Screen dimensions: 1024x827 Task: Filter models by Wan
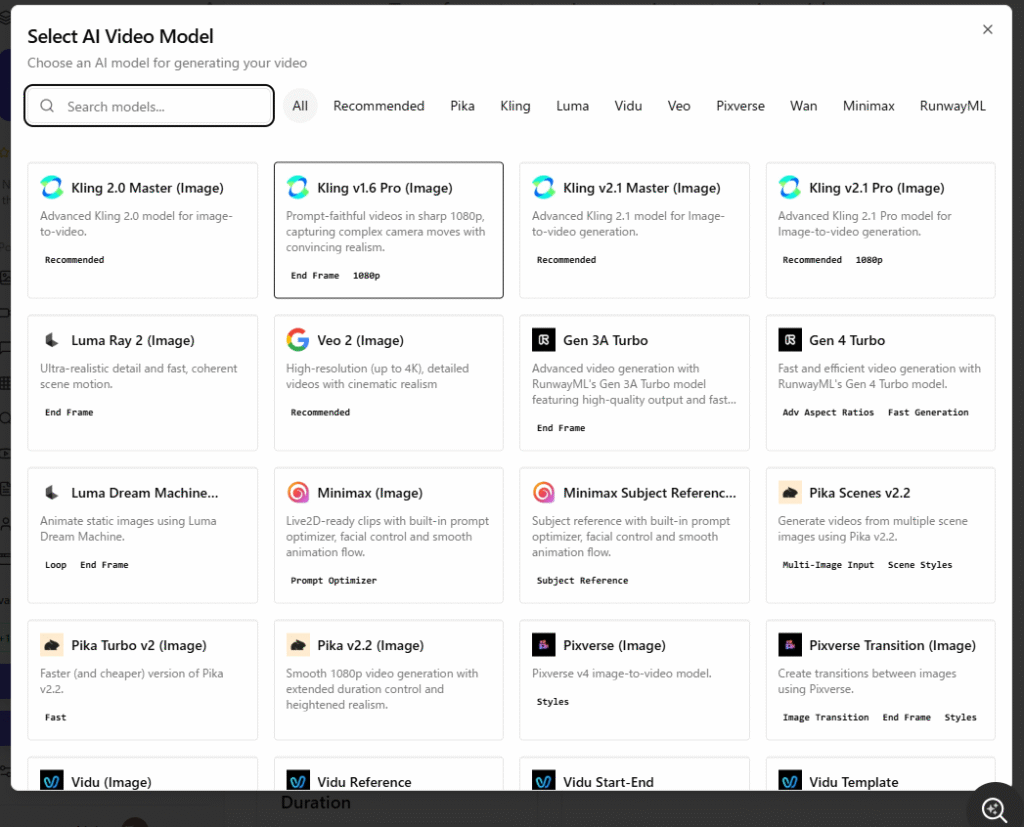803,106
